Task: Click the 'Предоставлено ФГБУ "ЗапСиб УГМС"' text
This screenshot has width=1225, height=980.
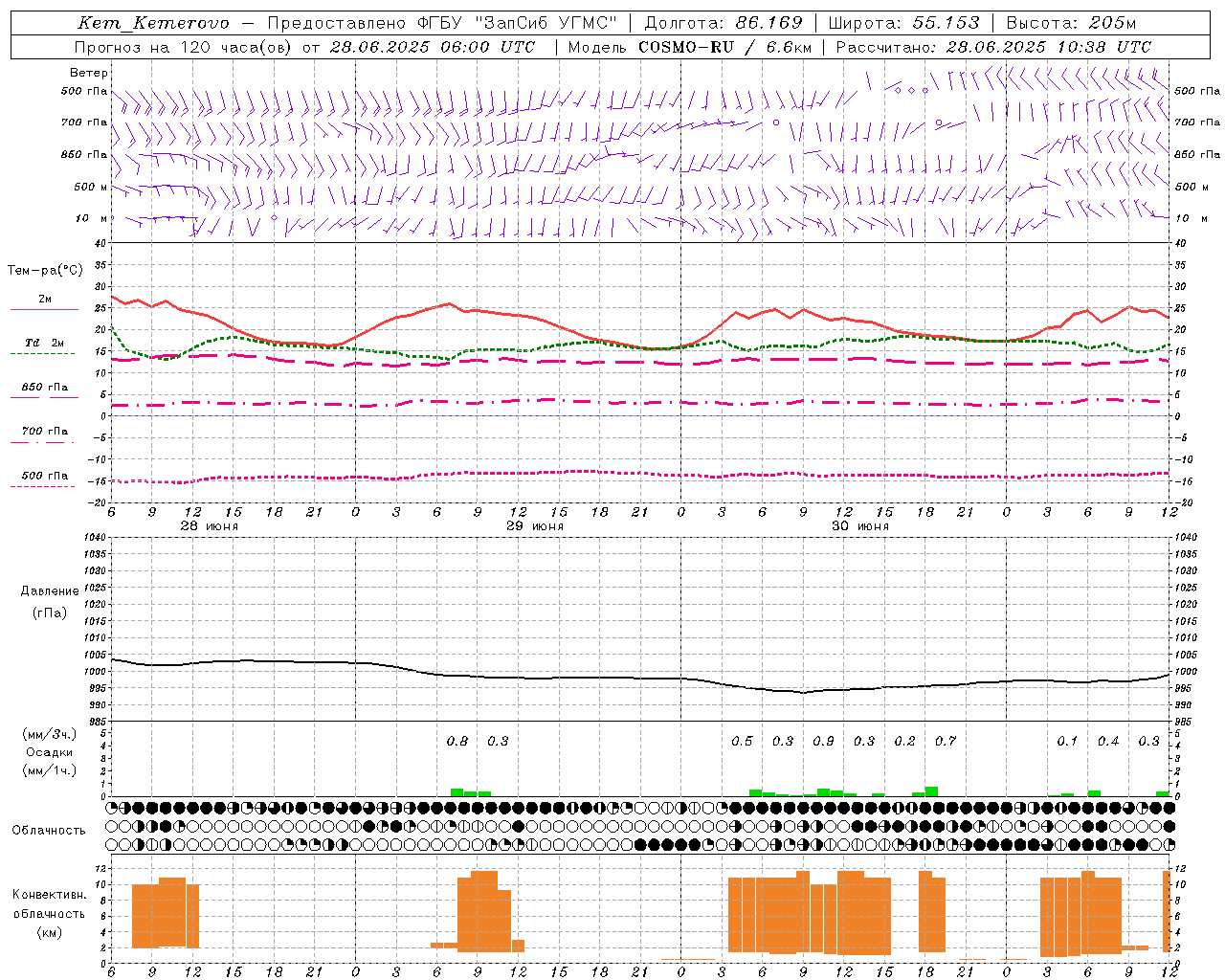Action: tap(442, 23)
